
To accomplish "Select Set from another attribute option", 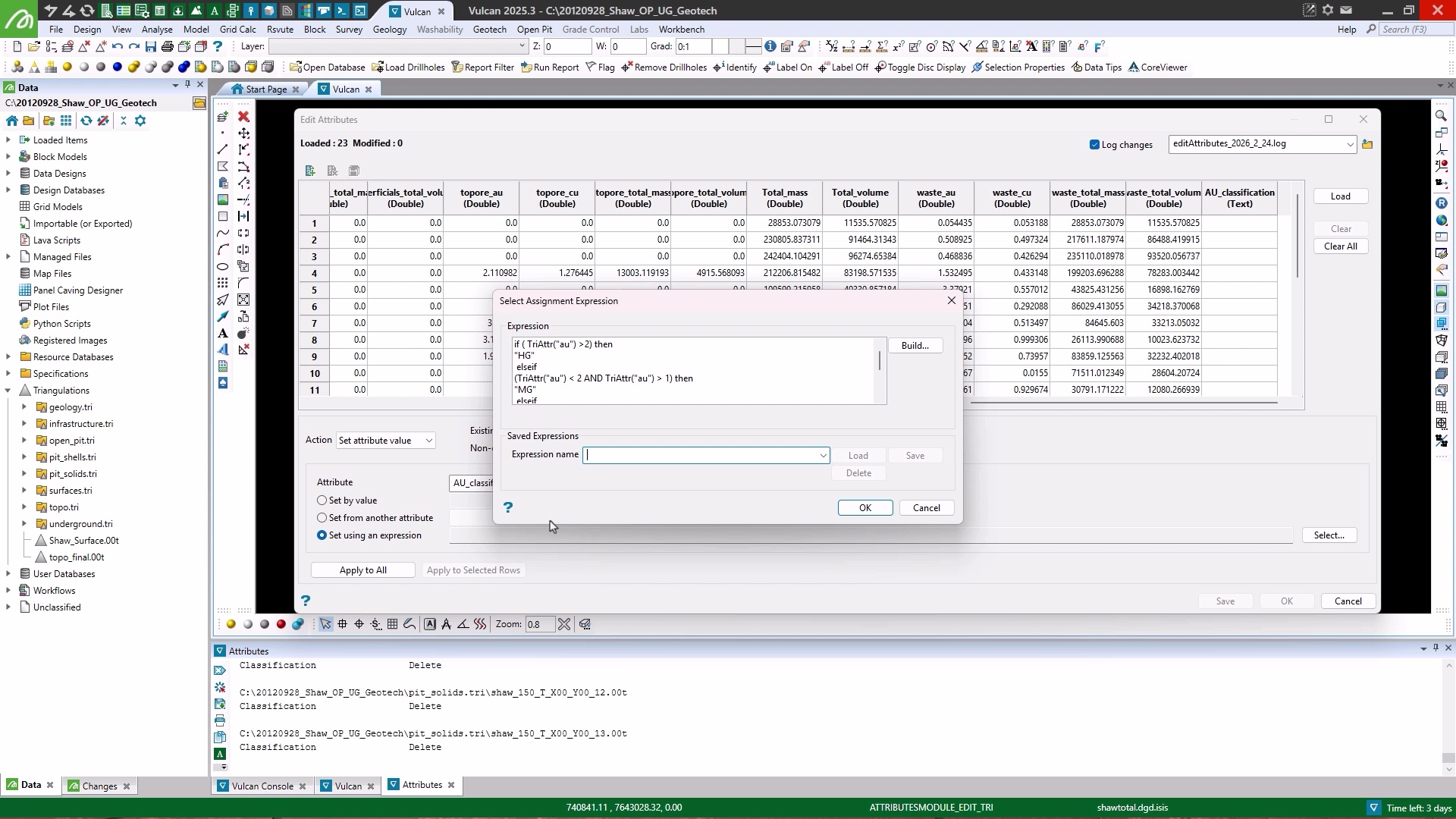I will tap(322, 518).
